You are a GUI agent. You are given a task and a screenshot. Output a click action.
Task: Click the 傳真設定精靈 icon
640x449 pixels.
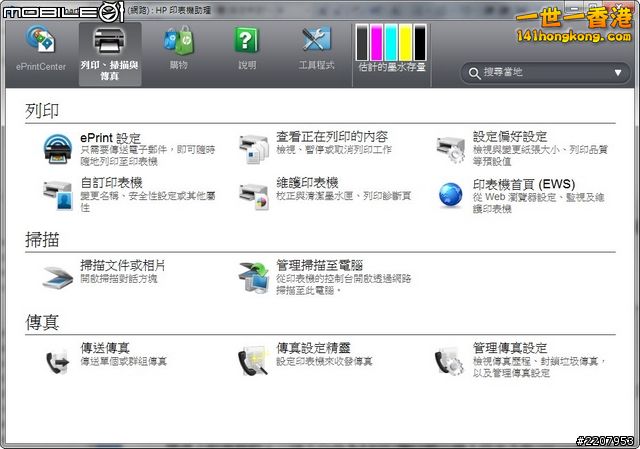point(254,360)
